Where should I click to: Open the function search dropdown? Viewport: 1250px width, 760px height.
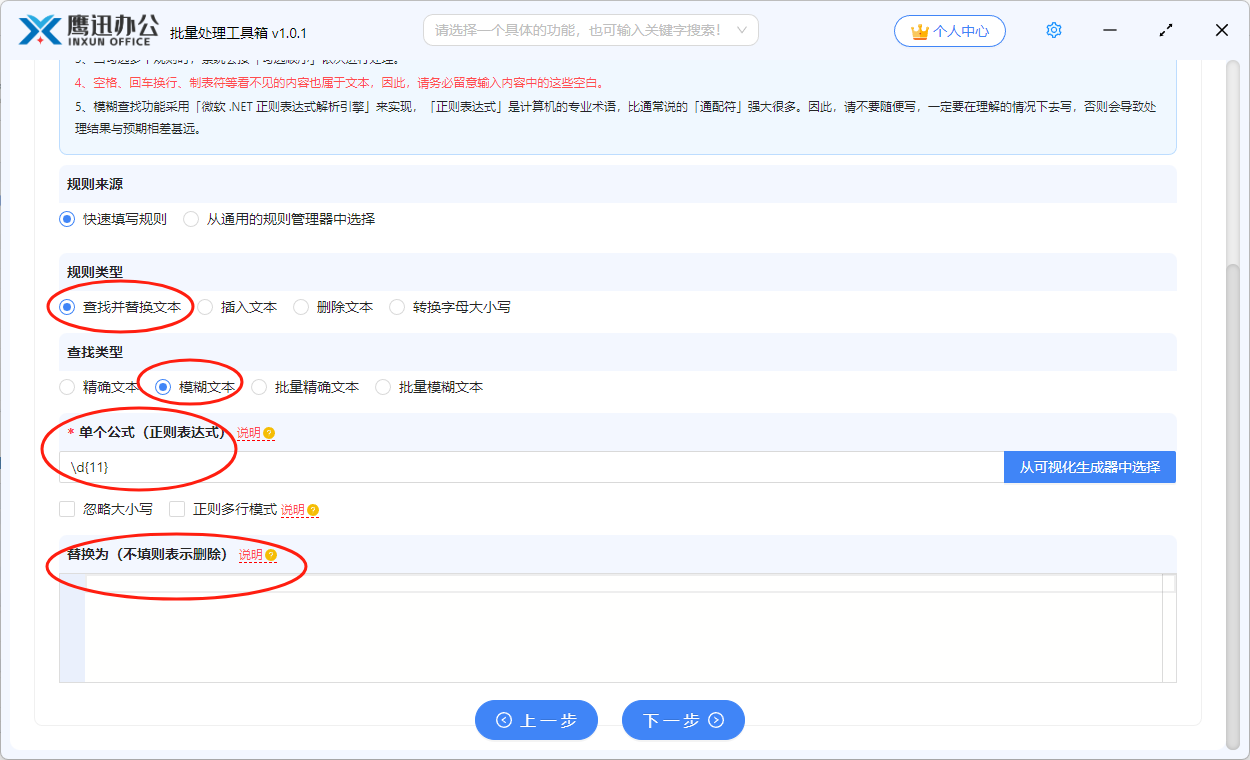[x=591, y=30]
